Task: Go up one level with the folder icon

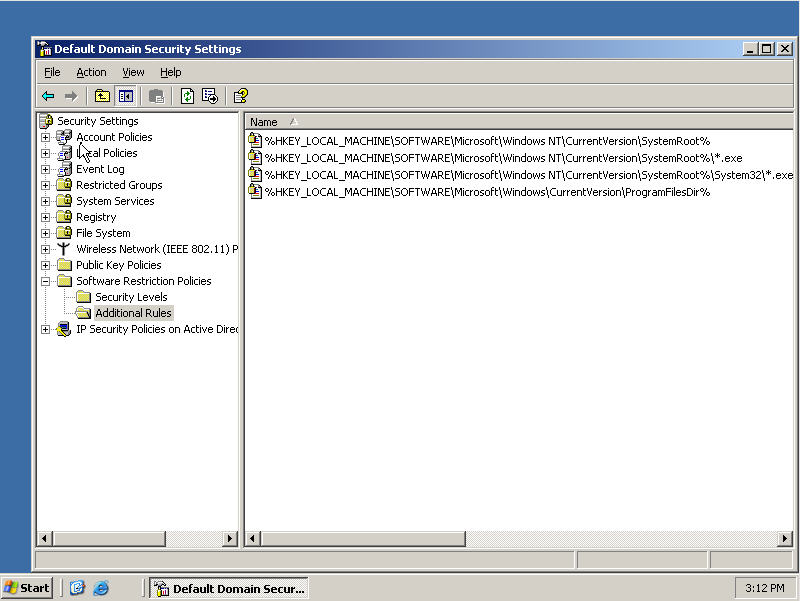Action: point(102,96)
